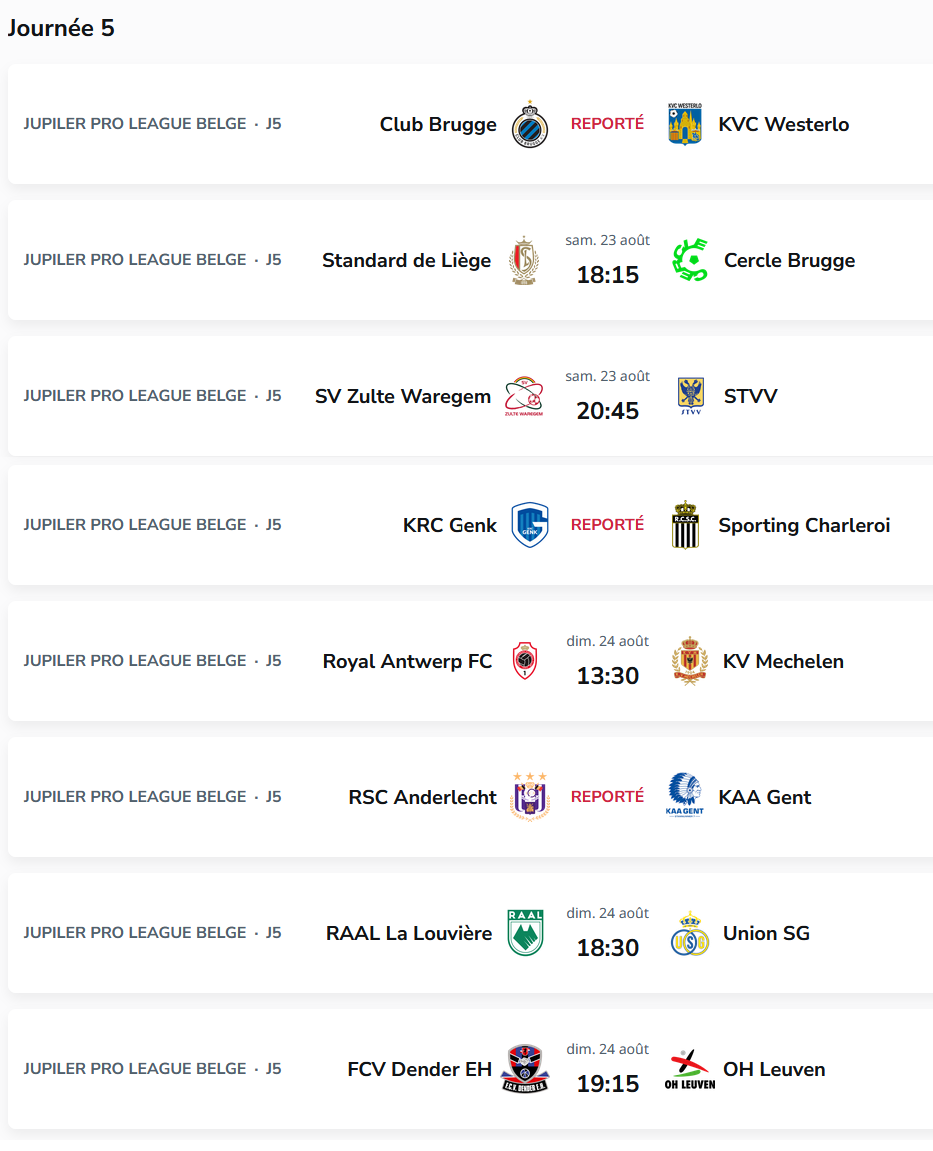
Task: Click the green Cercle Brugge logo
Action: pyautogui.click(x=690, y=260)
